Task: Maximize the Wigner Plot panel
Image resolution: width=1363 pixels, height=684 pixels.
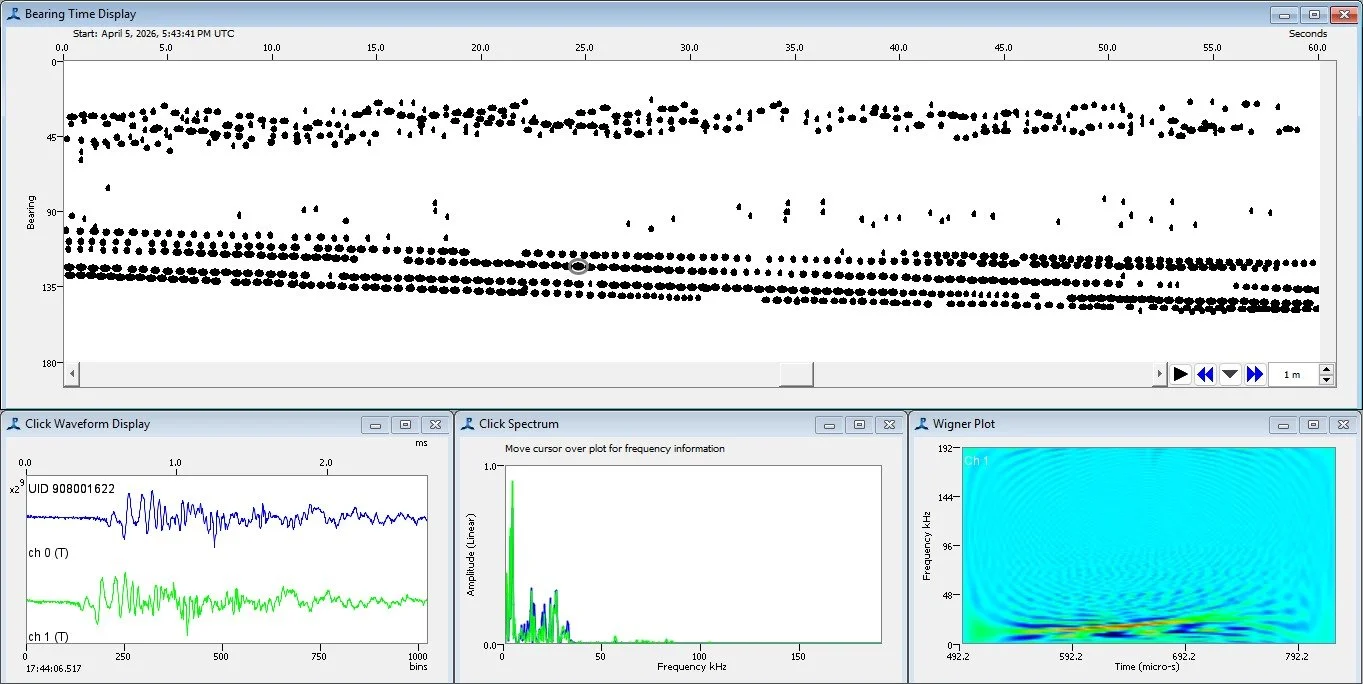Action: (x=1314, y=424)
